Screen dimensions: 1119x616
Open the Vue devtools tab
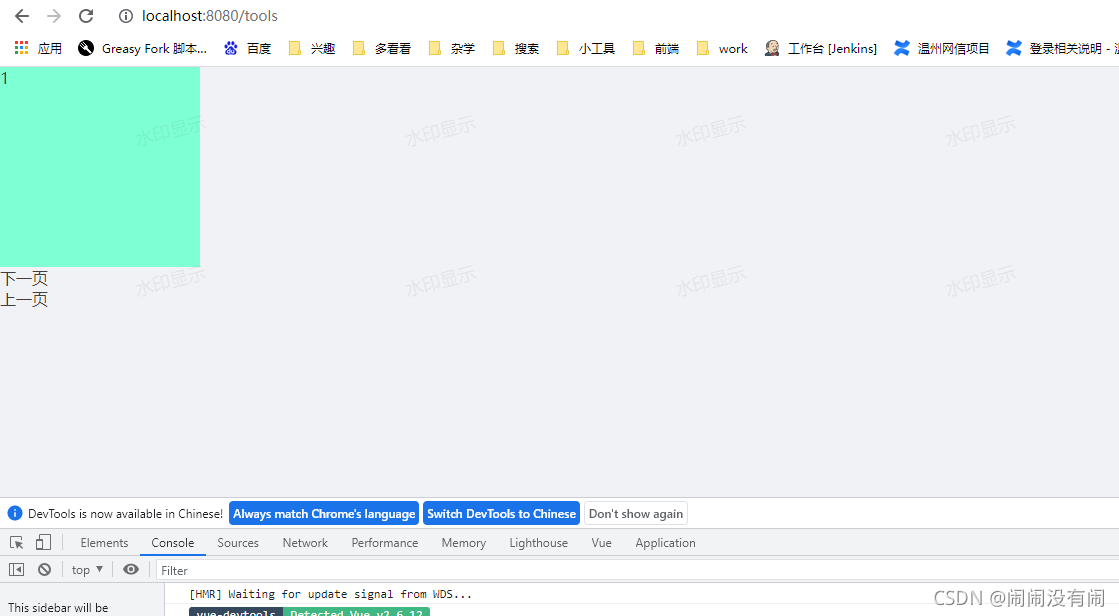pos(601,543)
